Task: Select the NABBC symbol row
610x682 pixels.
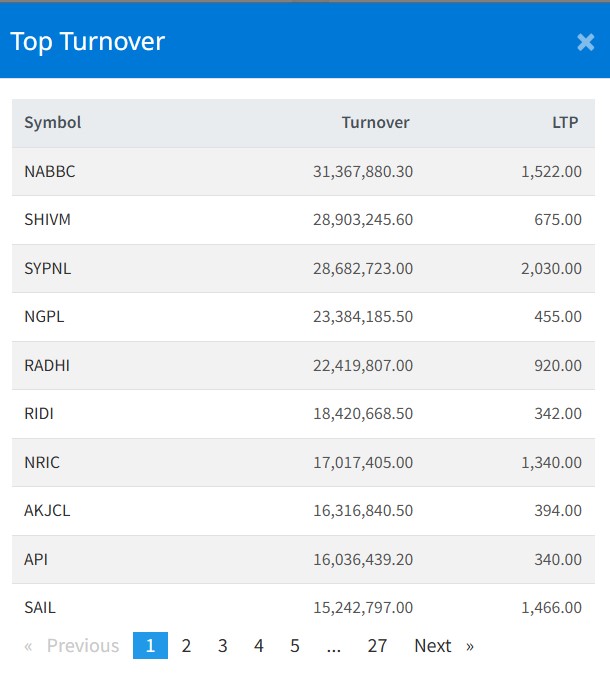Action: point(50,172)
